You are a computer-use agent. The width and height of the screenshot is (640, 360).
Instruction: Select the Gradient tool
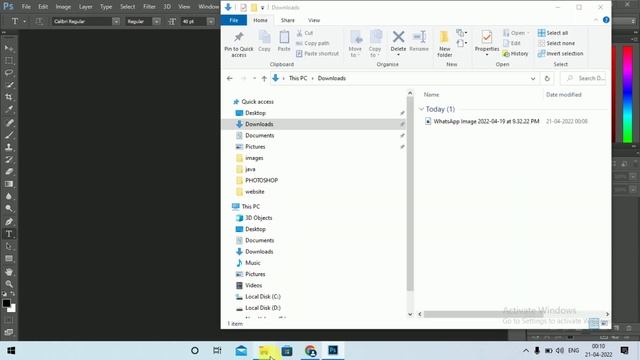tap(9, 184)
